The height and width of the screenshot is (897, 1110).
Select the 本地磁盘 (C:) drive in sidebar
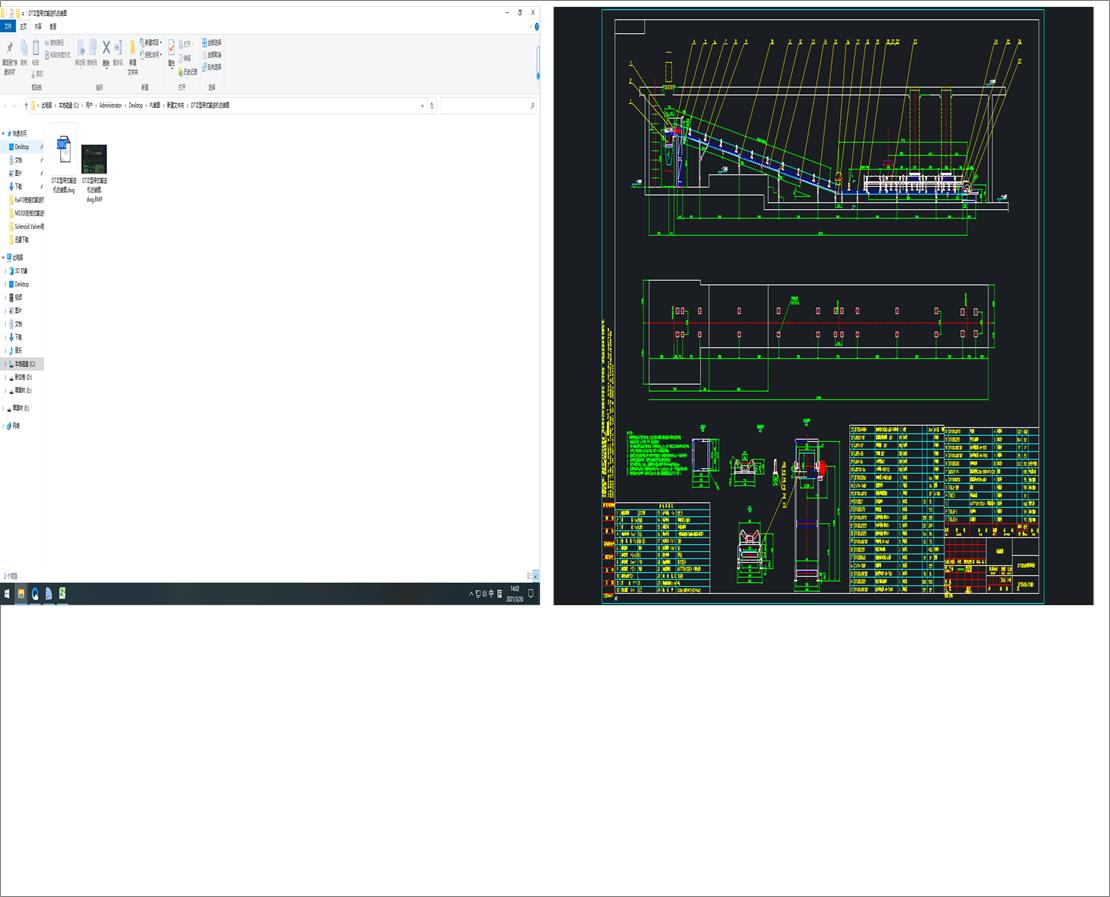[24, 363]
